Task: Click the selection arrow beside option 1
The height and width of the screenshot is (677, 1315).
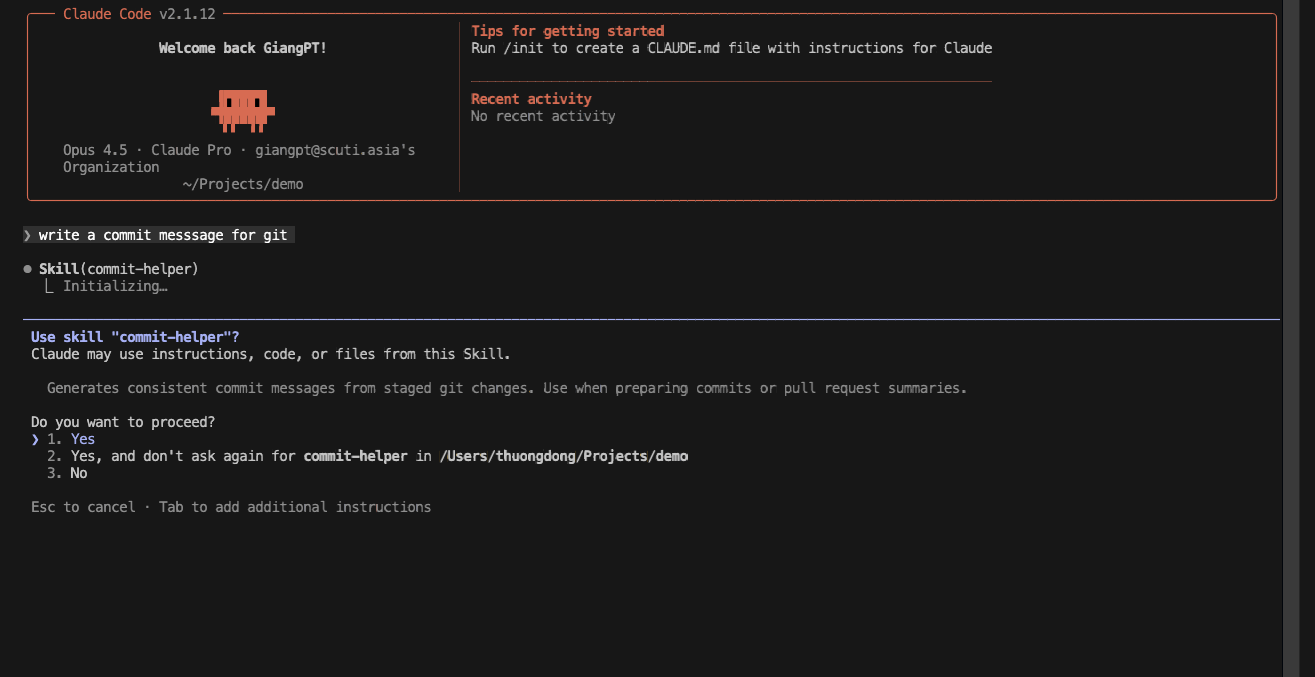Action: point(35,439)
